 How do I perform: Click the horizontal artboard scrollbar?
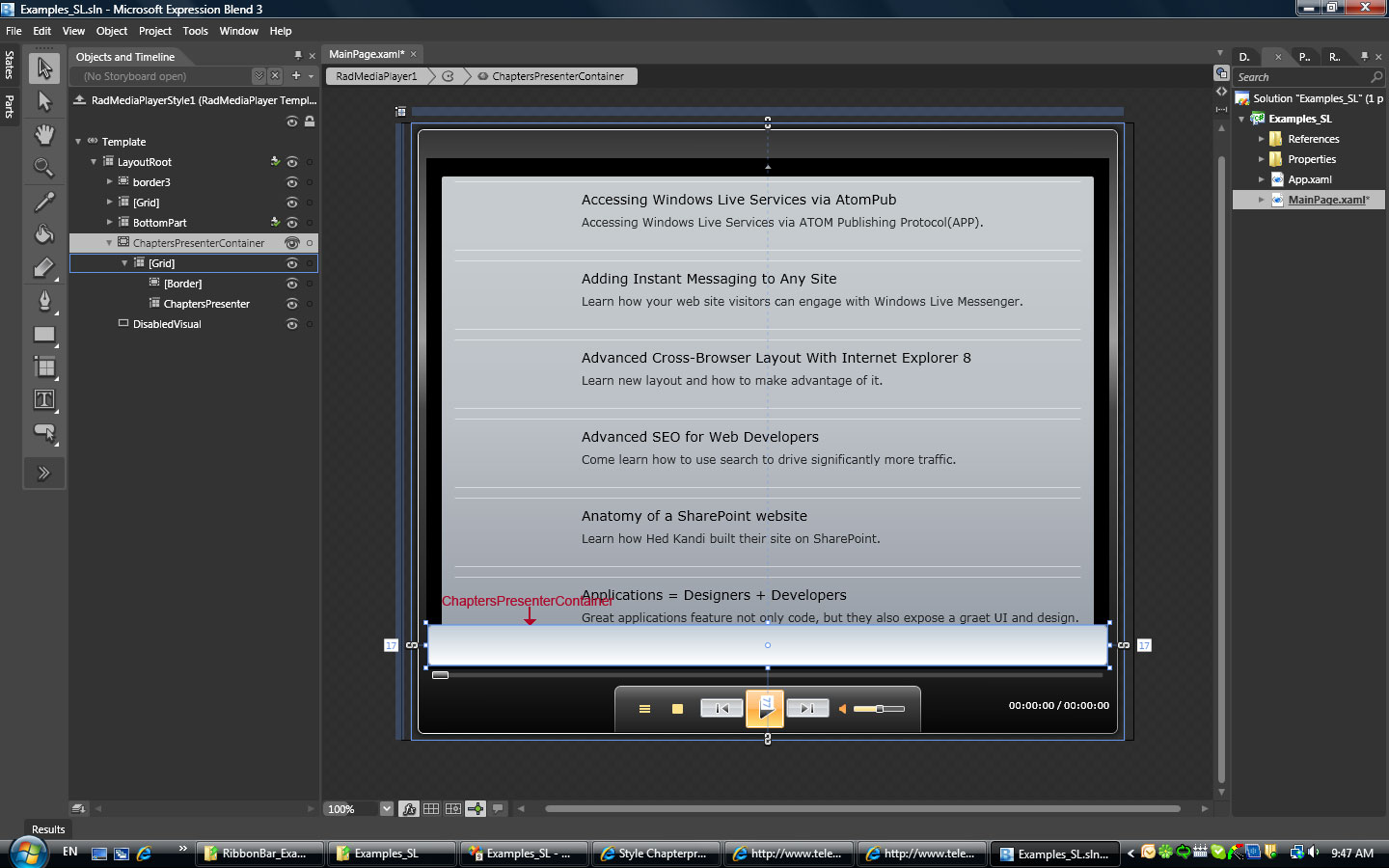[862, 809]
